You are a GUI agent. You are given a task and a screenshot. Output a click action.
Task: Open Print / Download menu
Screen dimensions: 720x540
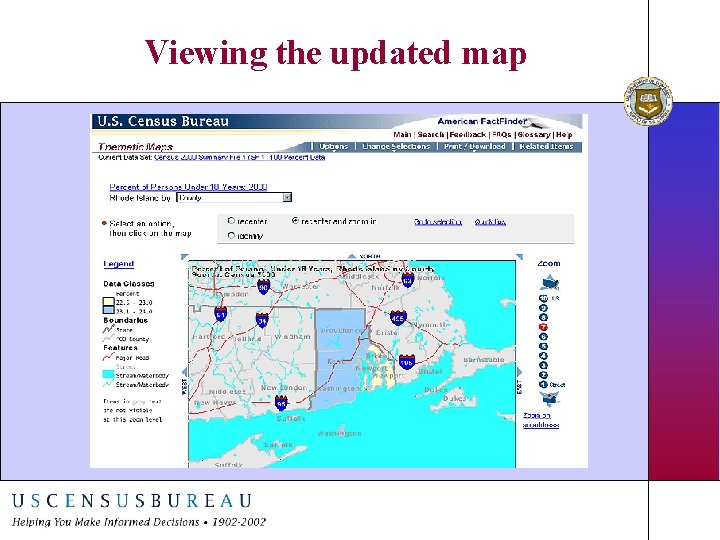pyautogui.click(x=474, y=146)
